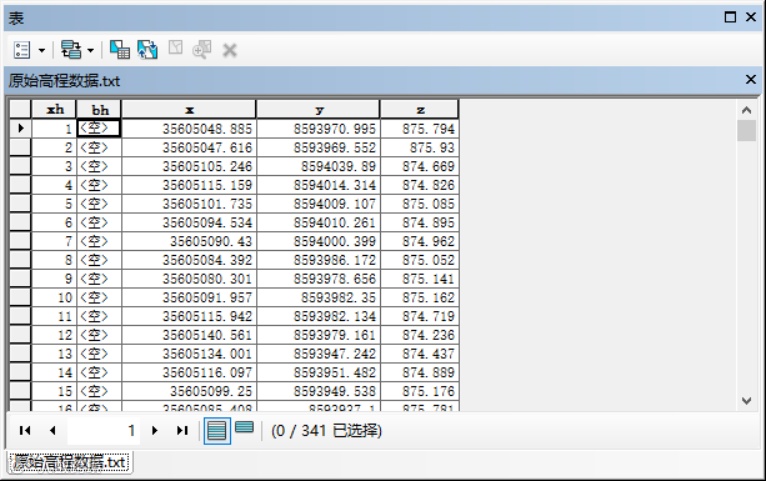
Task: Select row 5 using its row selector
Action: coord(21,203)
